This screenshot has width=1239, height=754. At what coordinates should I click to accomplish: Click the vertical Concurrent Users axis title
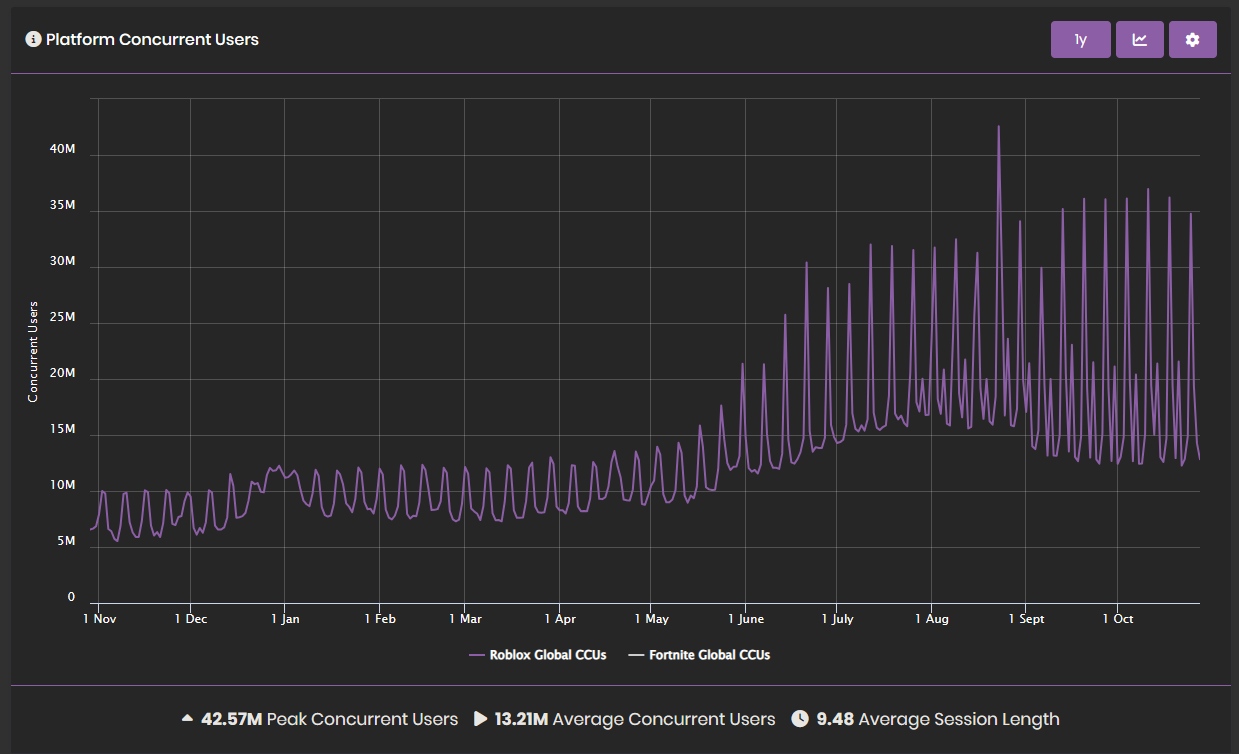[x=33, y=351]
